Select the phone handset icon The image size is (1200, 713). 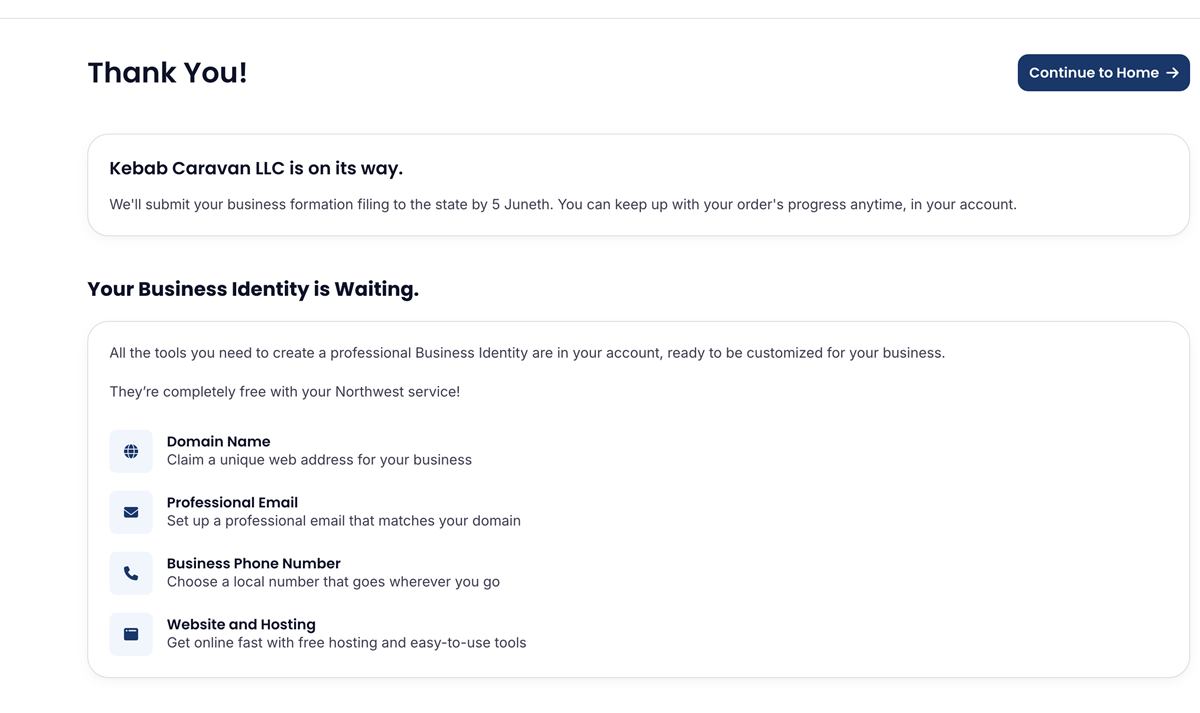pyautogui.click(x=131, y=573)
